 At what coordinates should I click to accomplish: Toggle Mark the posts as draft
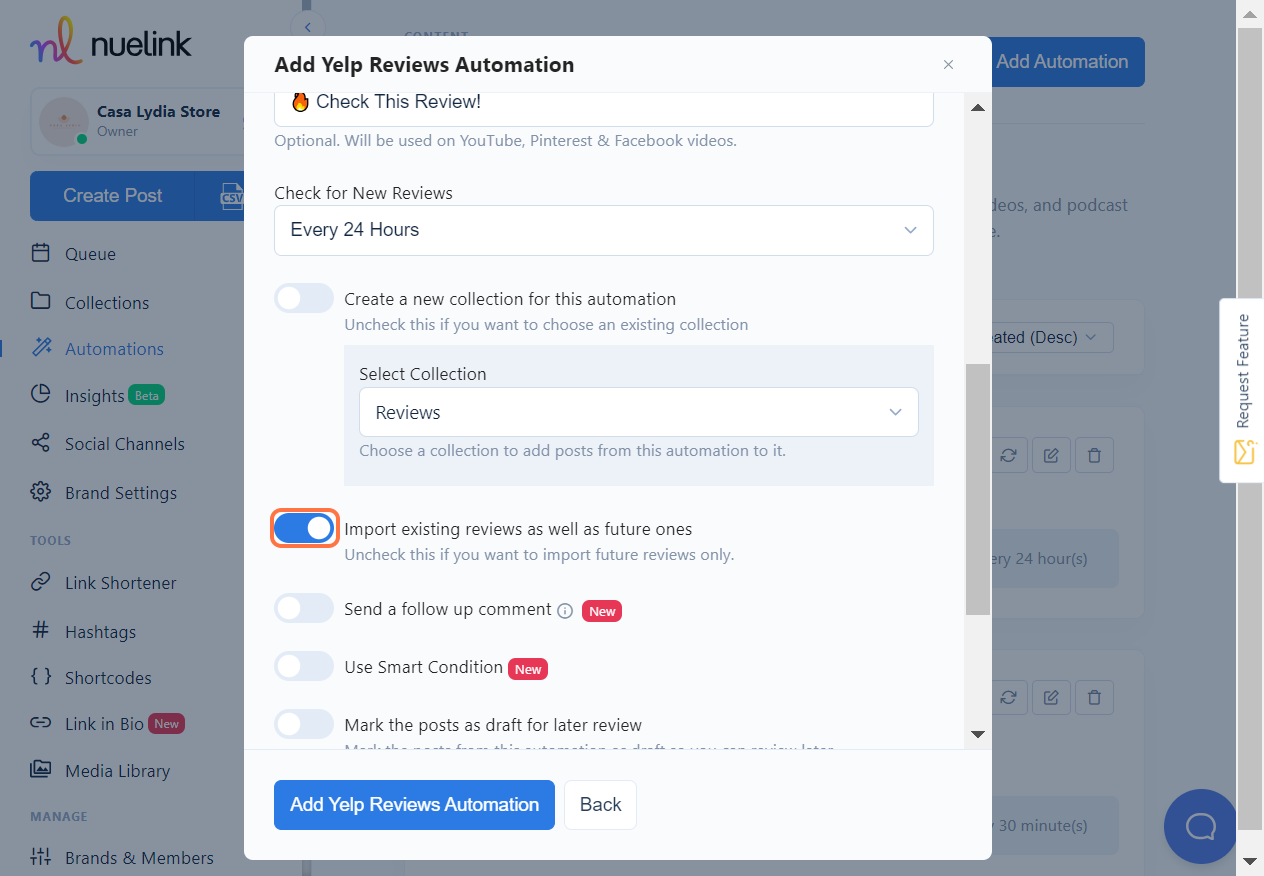[304, 724]
